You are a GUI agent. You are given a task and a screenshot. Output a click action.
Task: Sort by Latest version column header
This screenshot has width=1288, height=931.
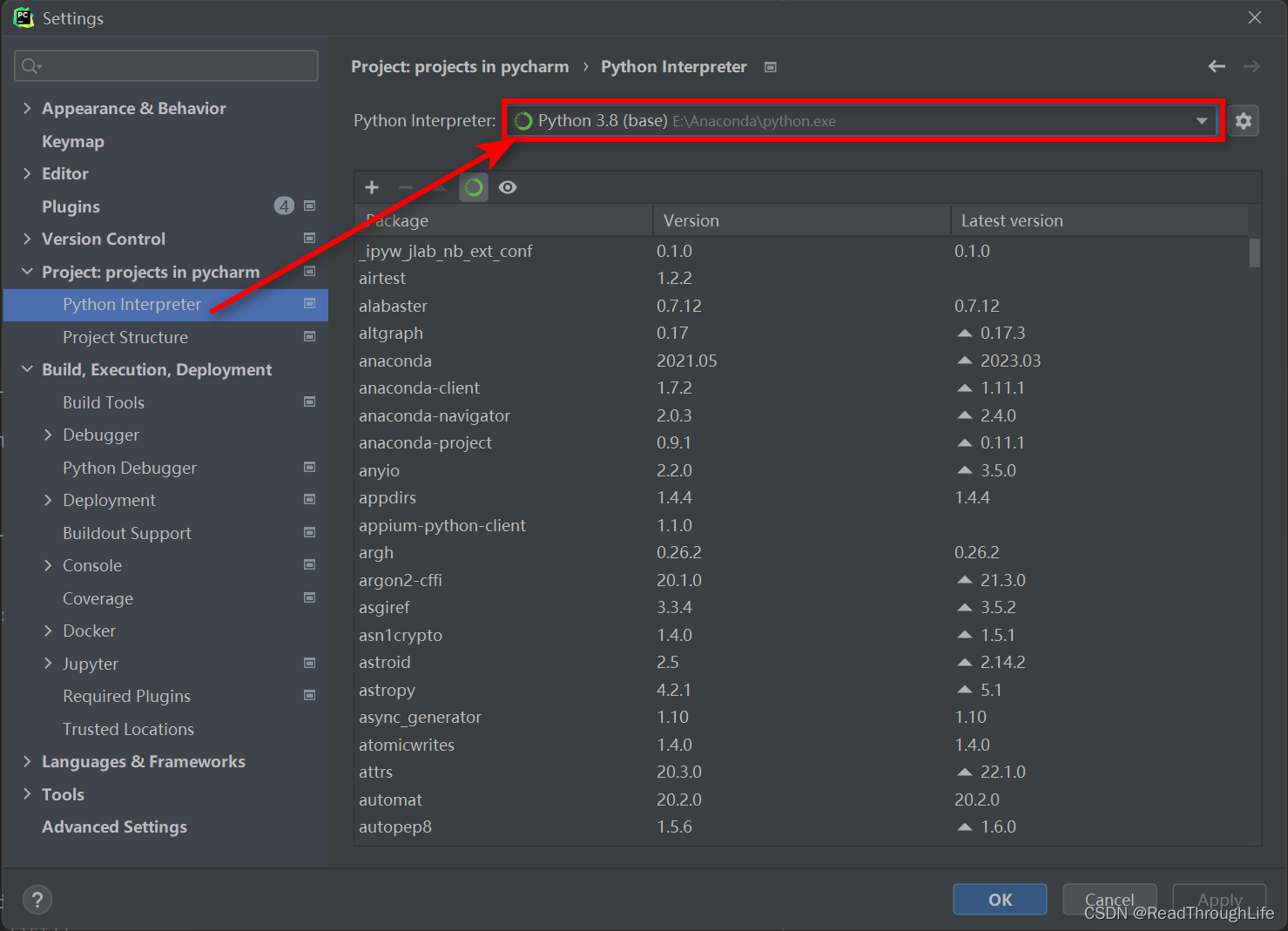[1099, 220]
